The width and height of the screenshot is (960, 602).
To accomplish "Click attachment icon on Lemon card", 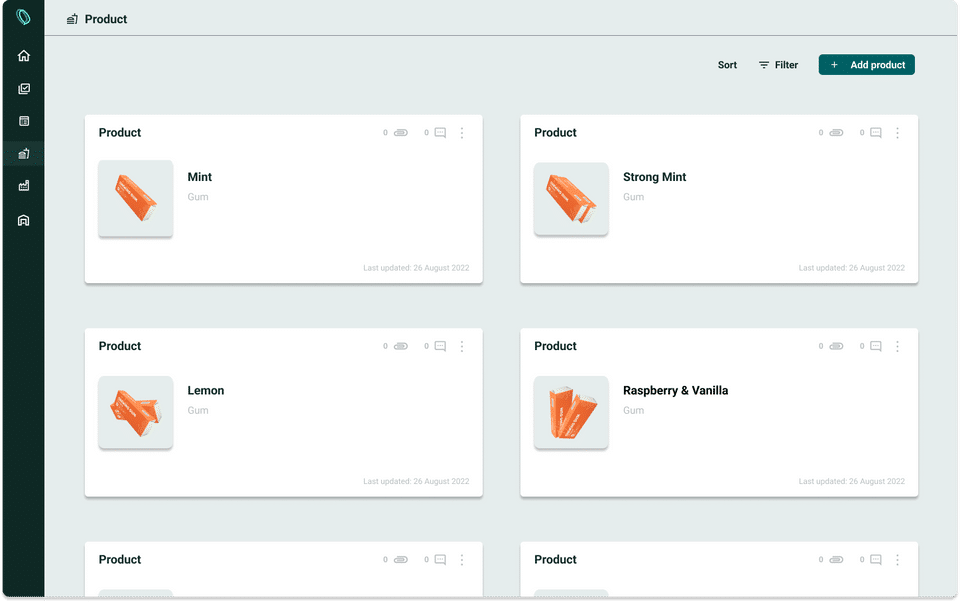I will point(401,347).
